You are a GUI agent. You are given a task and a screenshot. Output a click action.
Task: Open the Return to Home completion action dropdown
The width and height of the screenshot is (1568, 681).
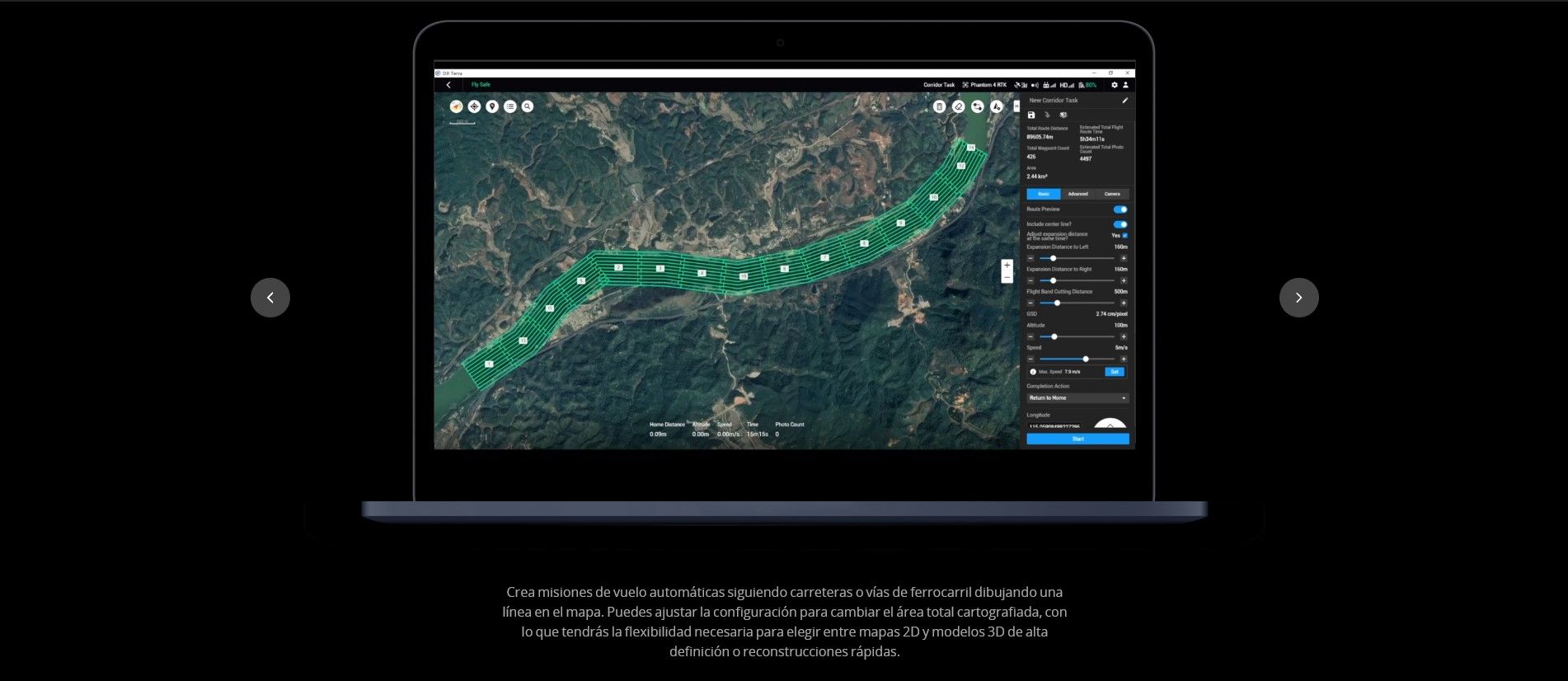tap(1077, 398)
